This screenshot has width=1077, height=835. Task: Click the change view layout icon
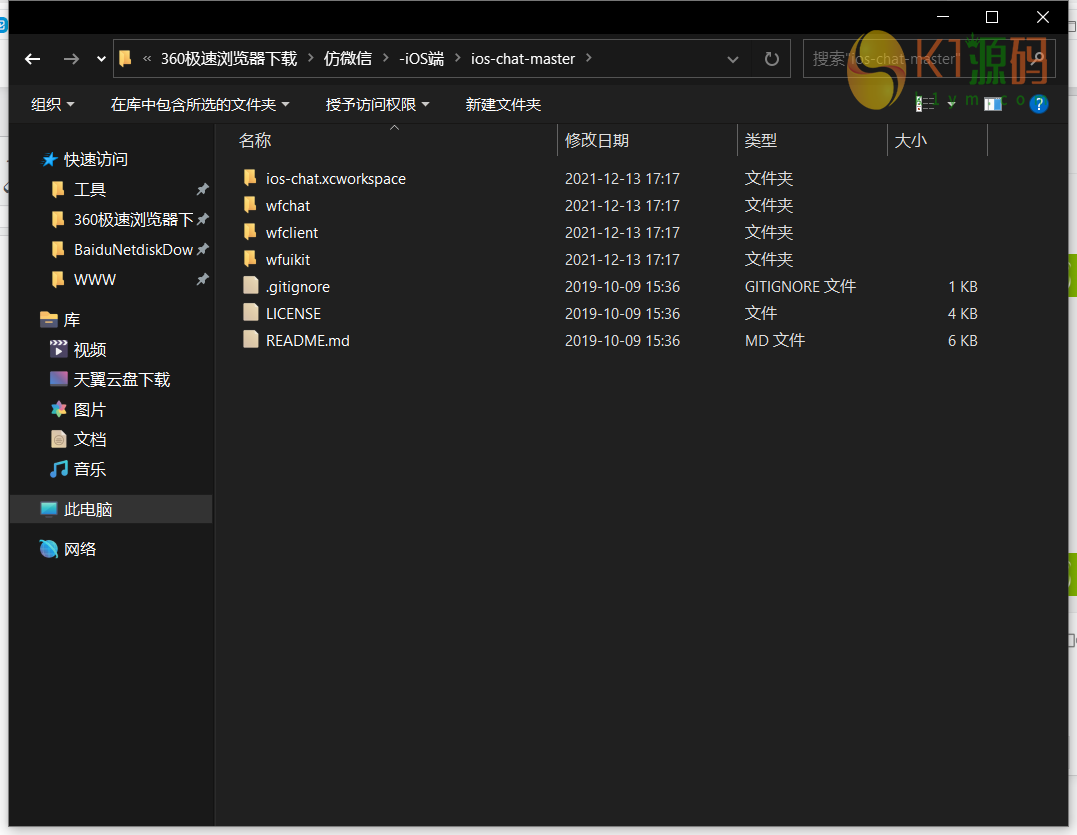pyautogui.click(x=926, y=104)
